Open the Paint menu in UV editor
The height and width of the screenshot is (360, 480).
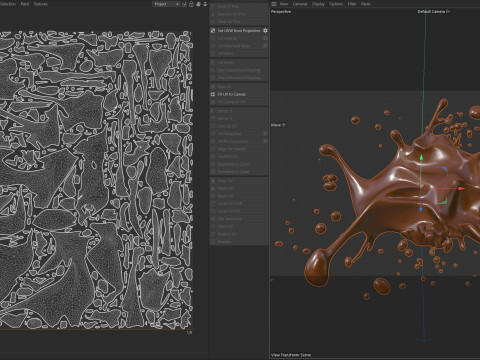[x=25, y=4]
